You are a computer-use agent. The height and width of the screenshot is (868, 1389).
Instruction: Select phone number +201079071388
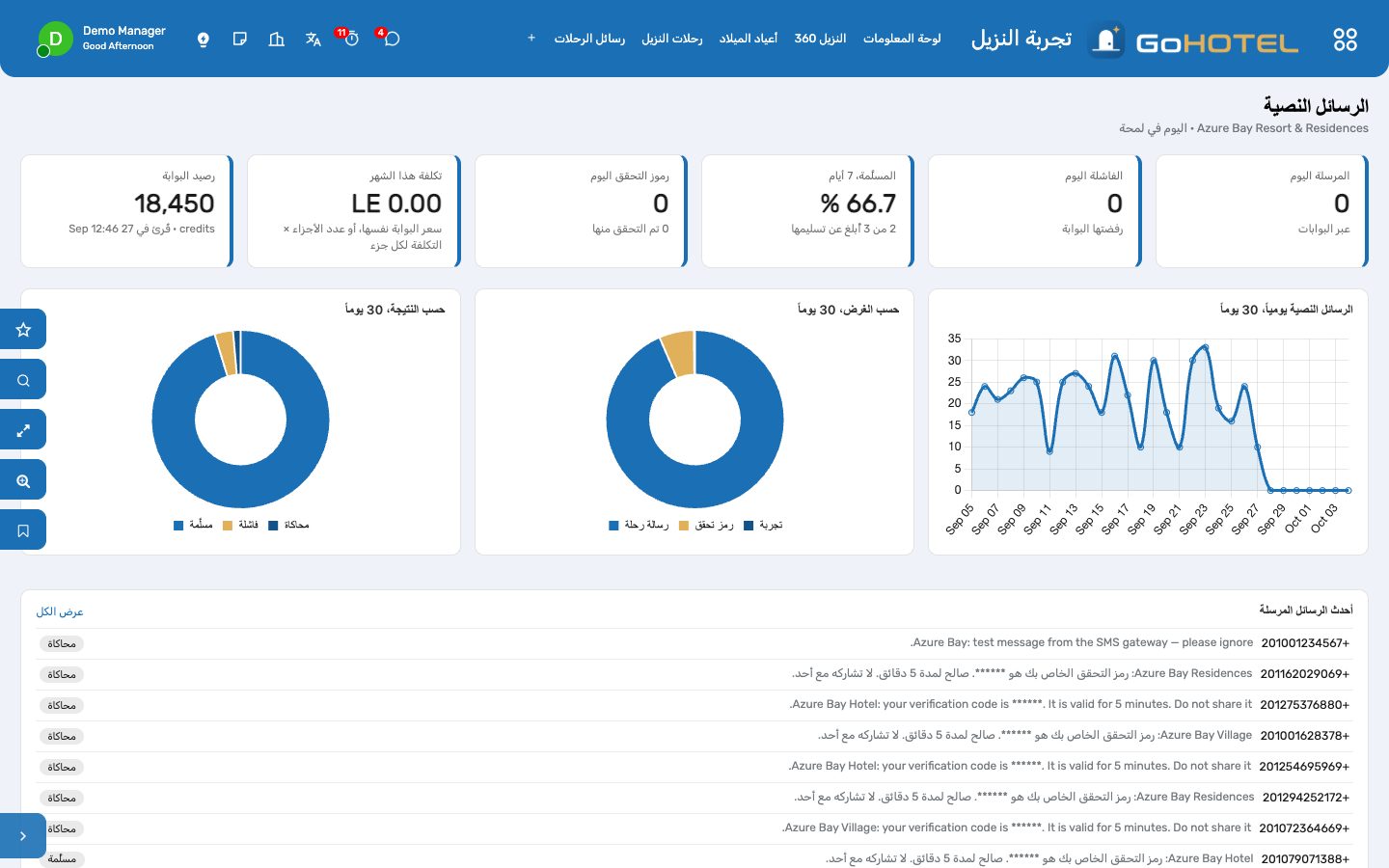coord(1305,858)
